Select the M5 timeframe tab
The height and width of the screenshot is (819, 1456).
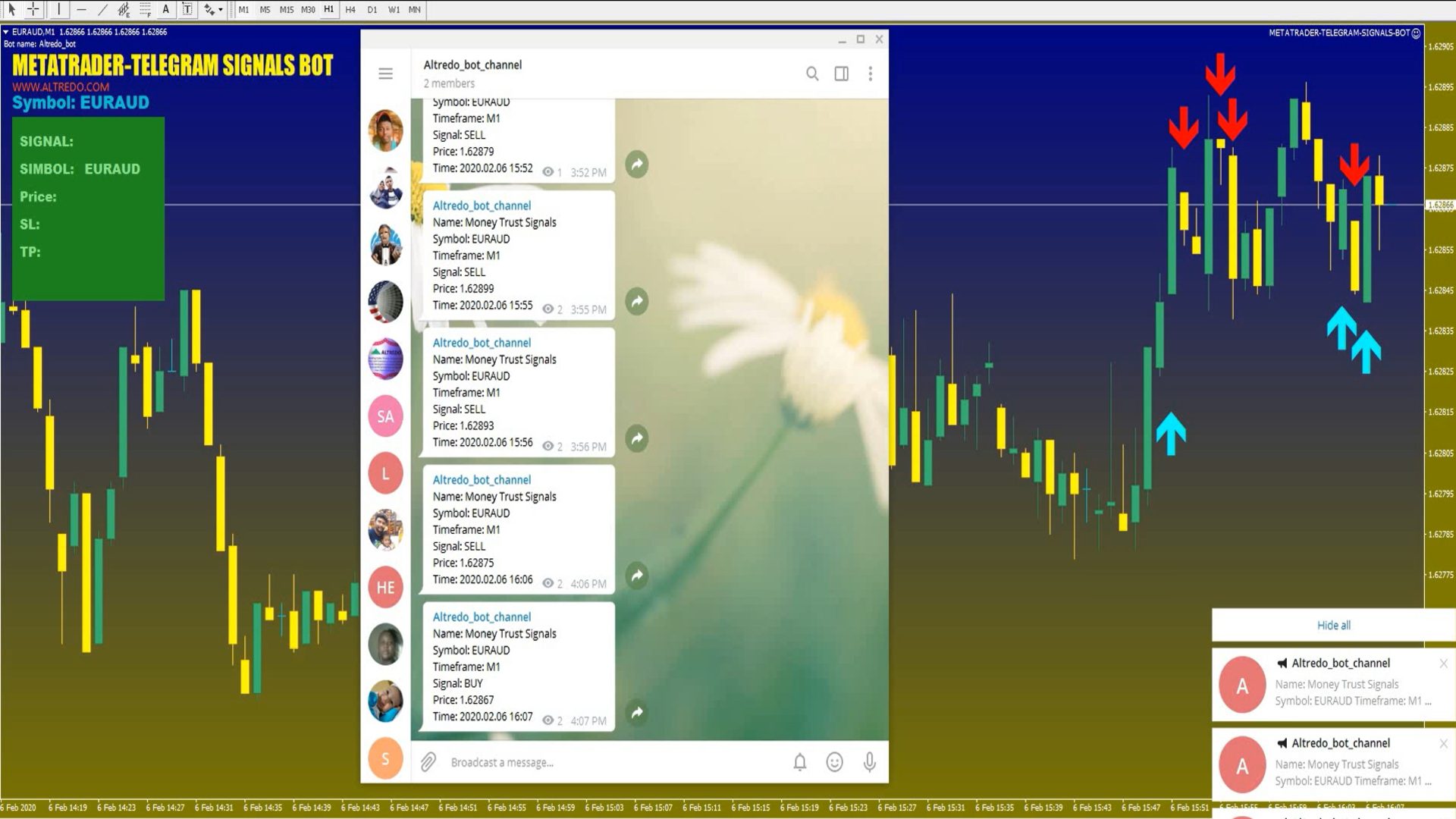click(x=263, y=10)
